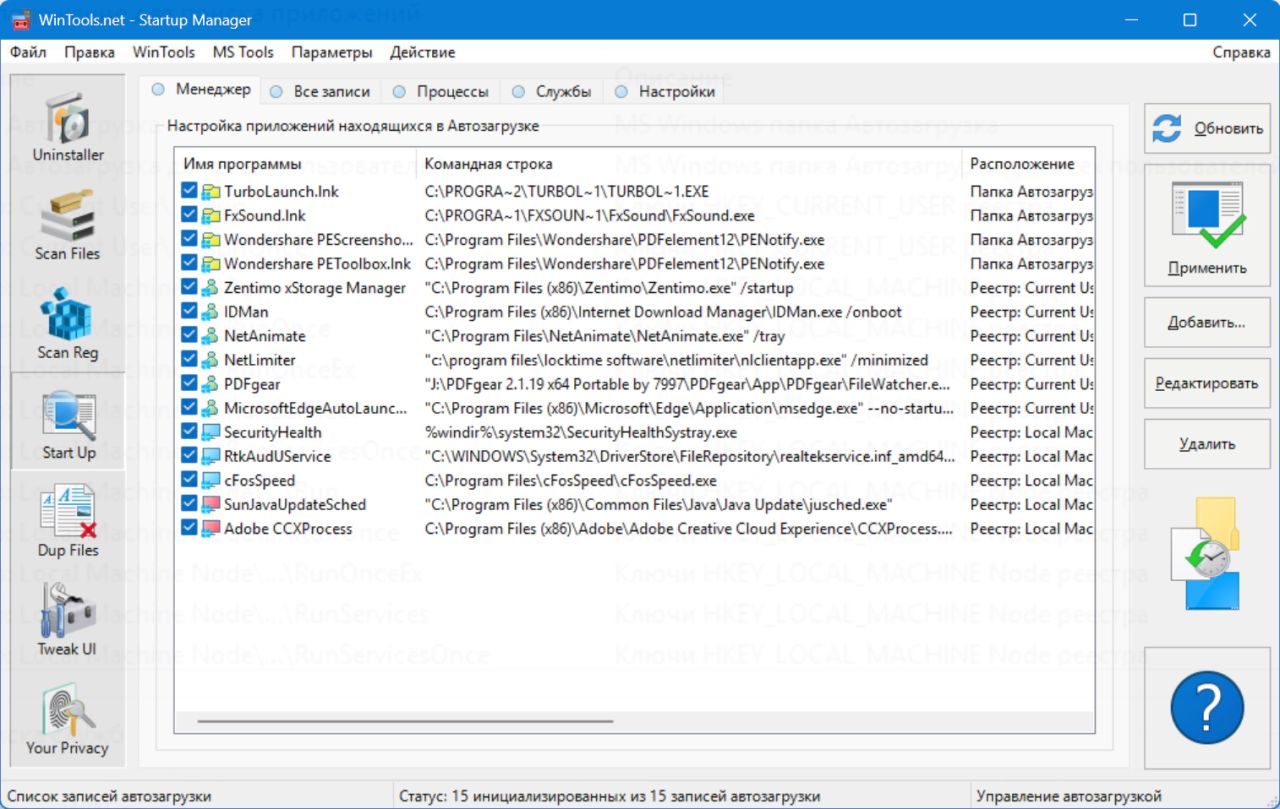Open the Tweak UI tool

[68, 619]
